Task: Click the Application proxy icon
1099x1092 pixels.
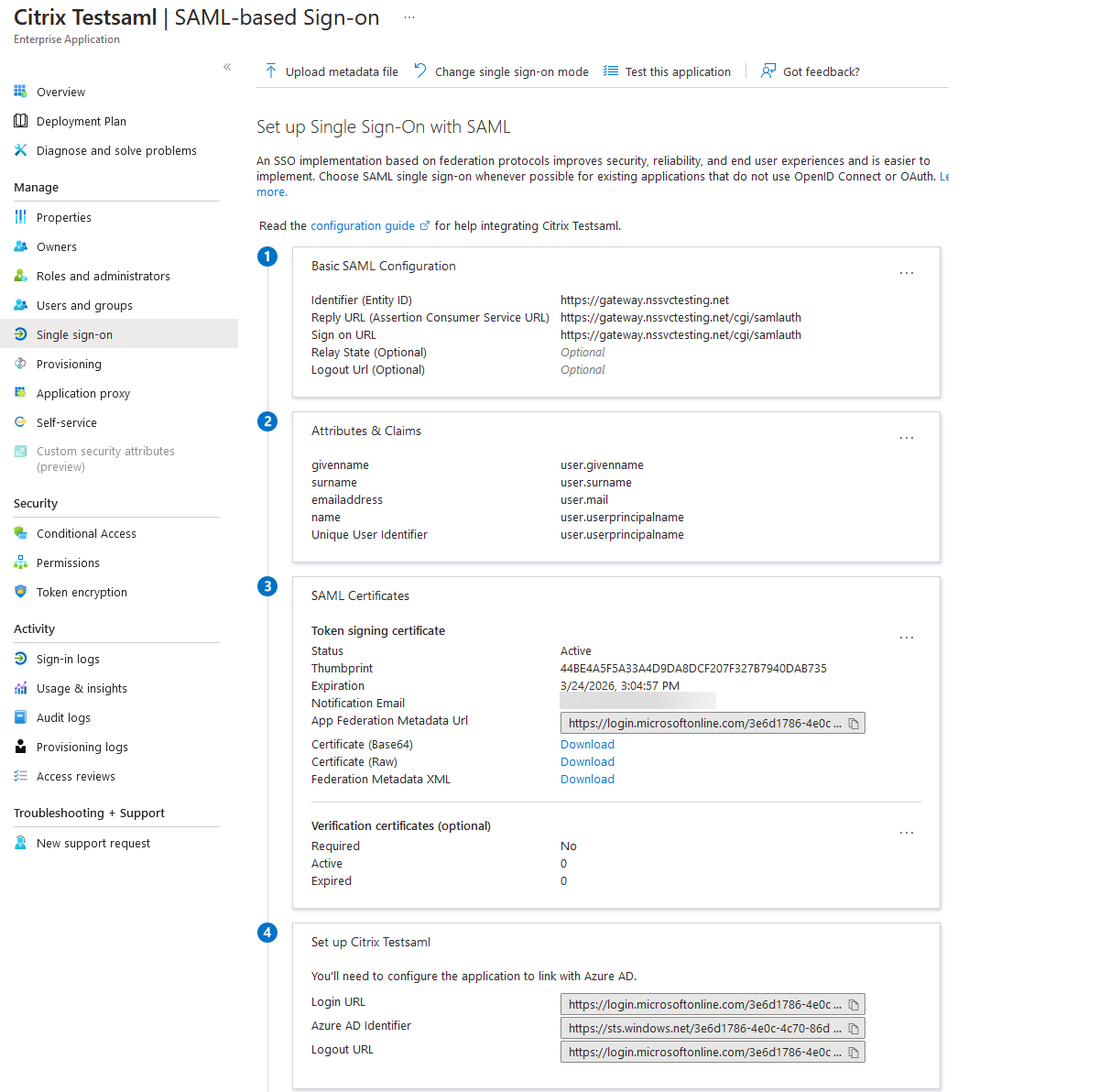Action: coord(20,393)
